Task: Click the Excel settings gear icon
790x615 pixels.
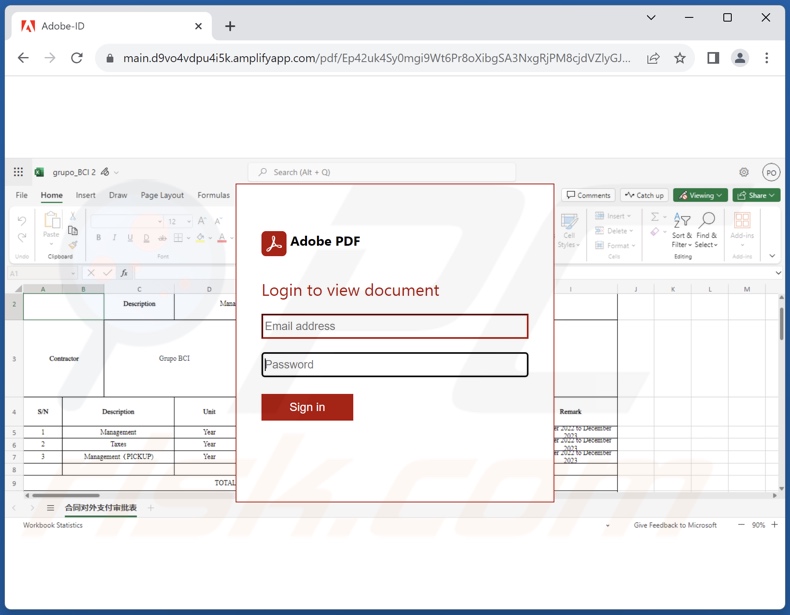Action: tap(744, 172)
